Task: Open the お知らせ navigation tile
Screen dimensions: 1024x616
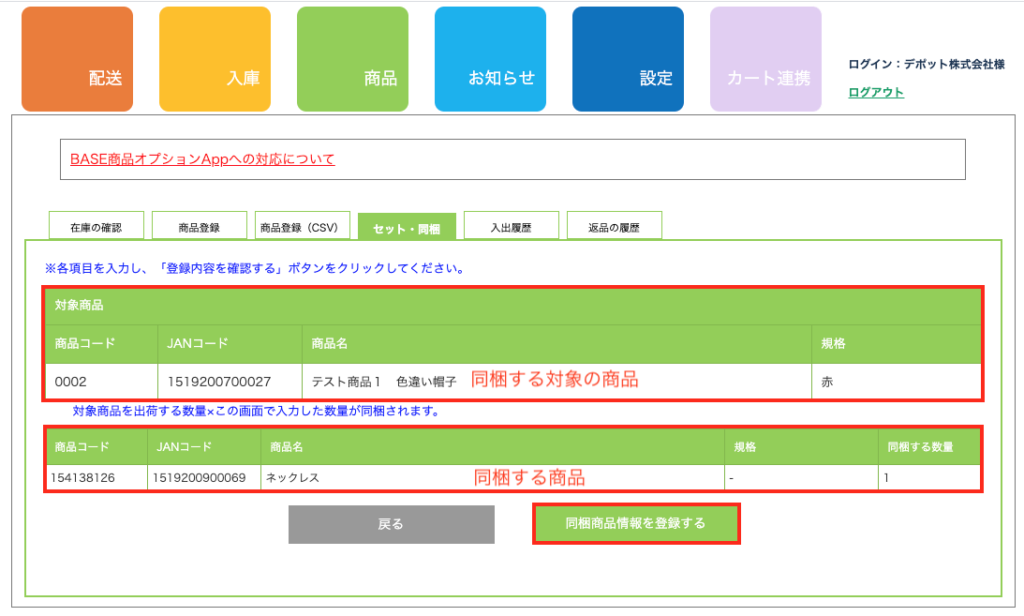Action: coord(490,59)
